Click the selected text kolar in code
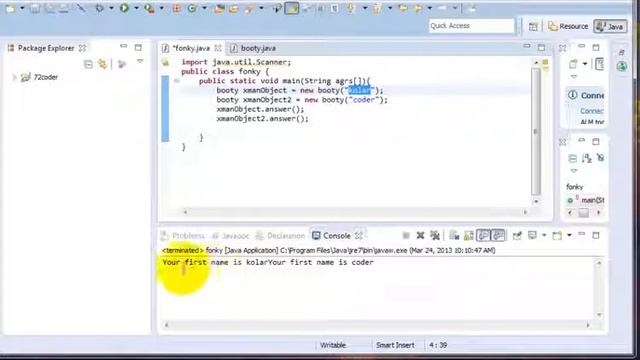 [x=359, y=91]
